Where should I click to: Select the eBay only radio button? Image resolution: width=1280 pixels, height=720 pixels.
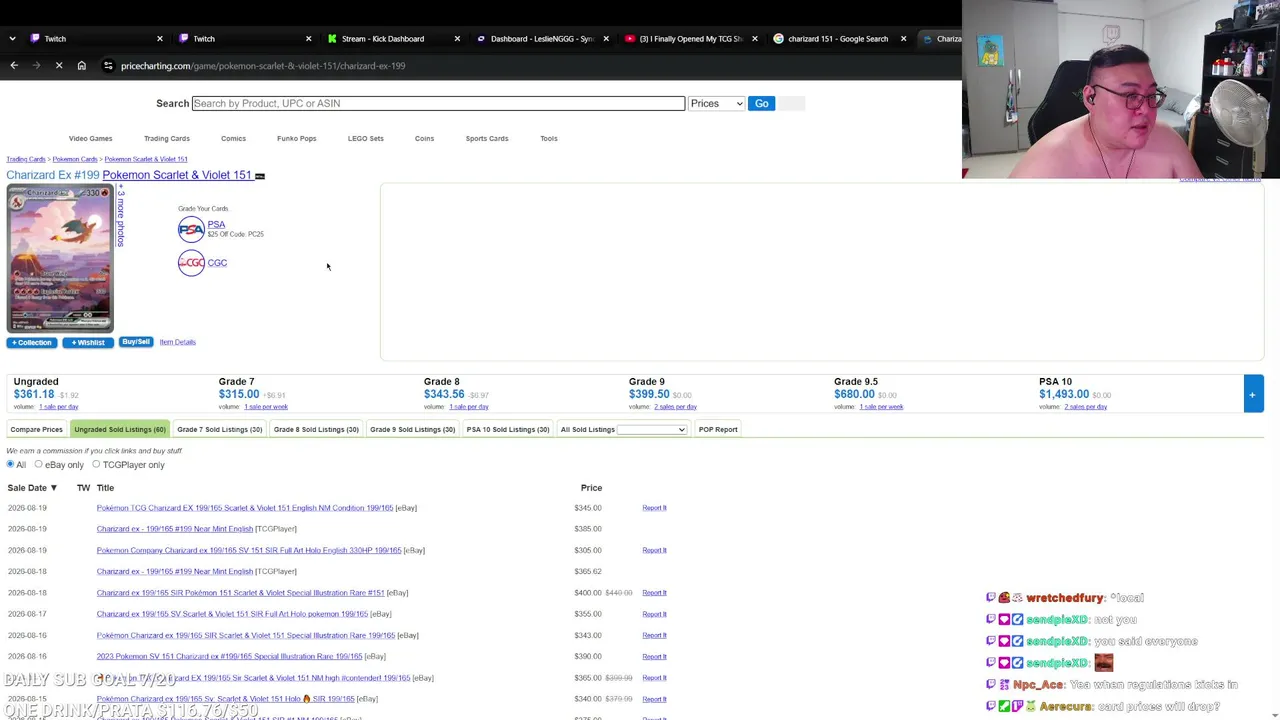pos(38,465)
